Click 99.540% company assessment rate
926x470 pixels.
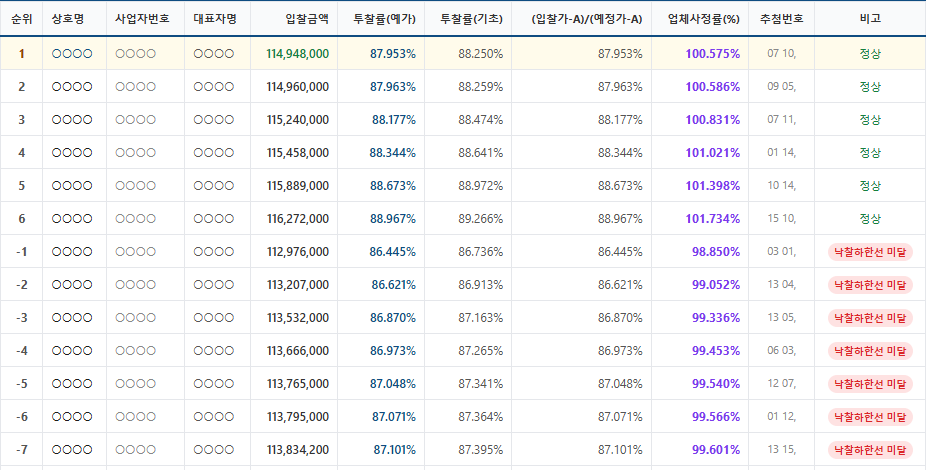716,384
